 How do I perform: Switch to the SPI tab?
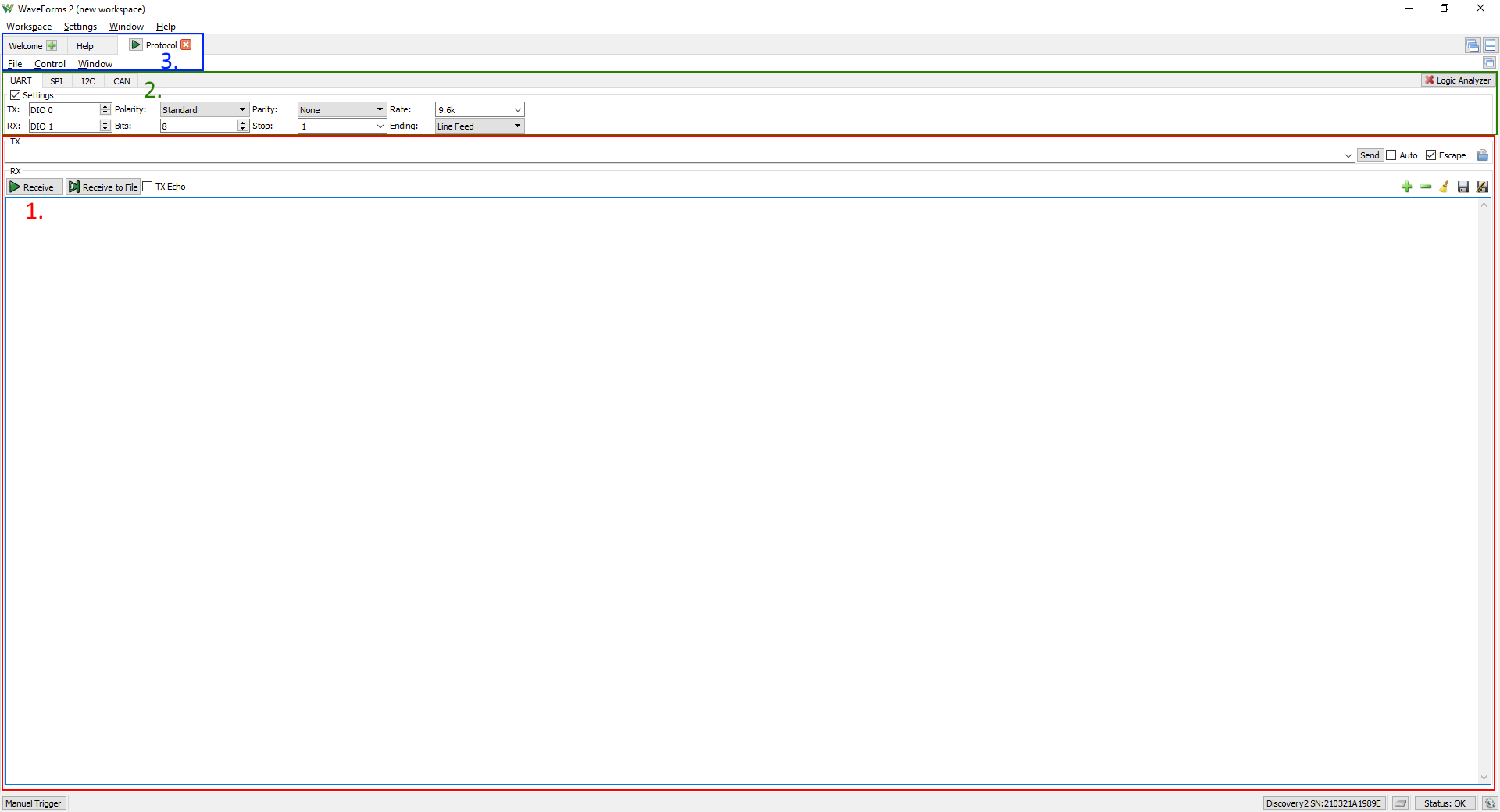[x=56, y=81]
